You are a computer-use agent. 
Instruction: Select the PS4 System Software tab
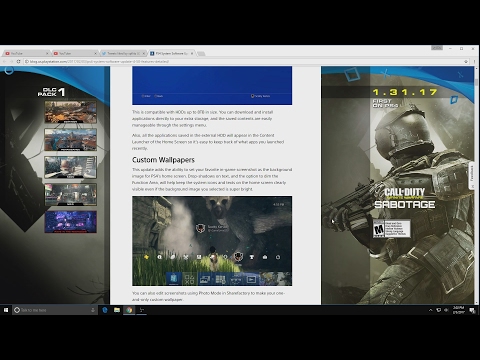click(170, 53)
